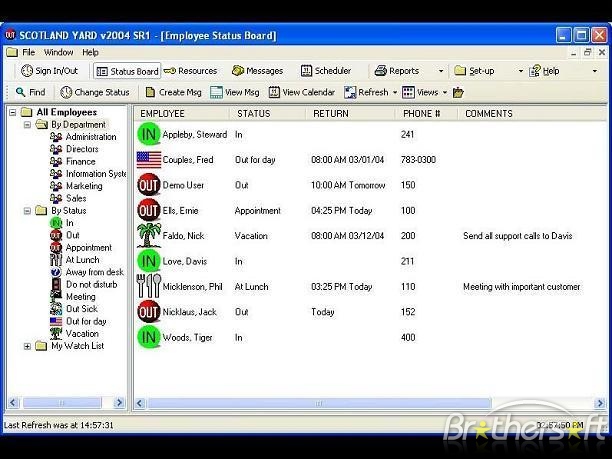The width and height of the screenshot is (612, 459).
Task: Click View Msg button
Action: [235, 92]
